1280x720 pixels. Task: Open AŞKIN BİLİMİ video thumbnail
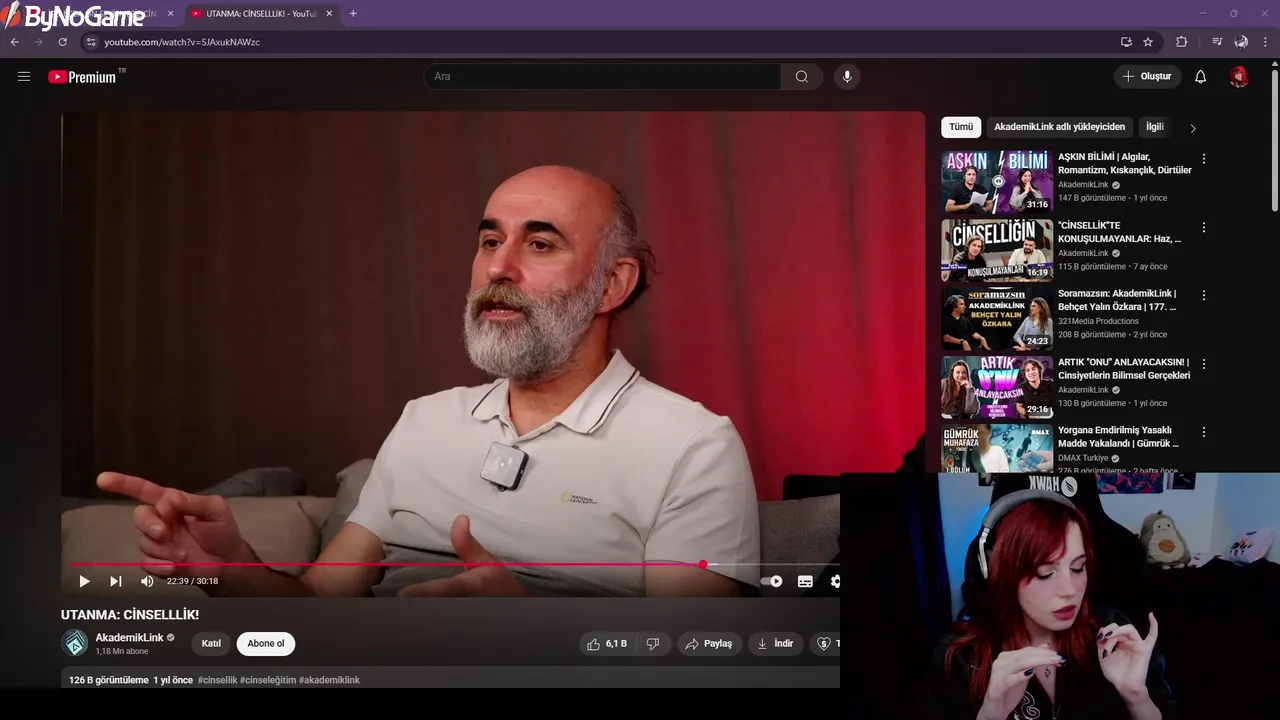pyautogui.click(x=997, y=182)
